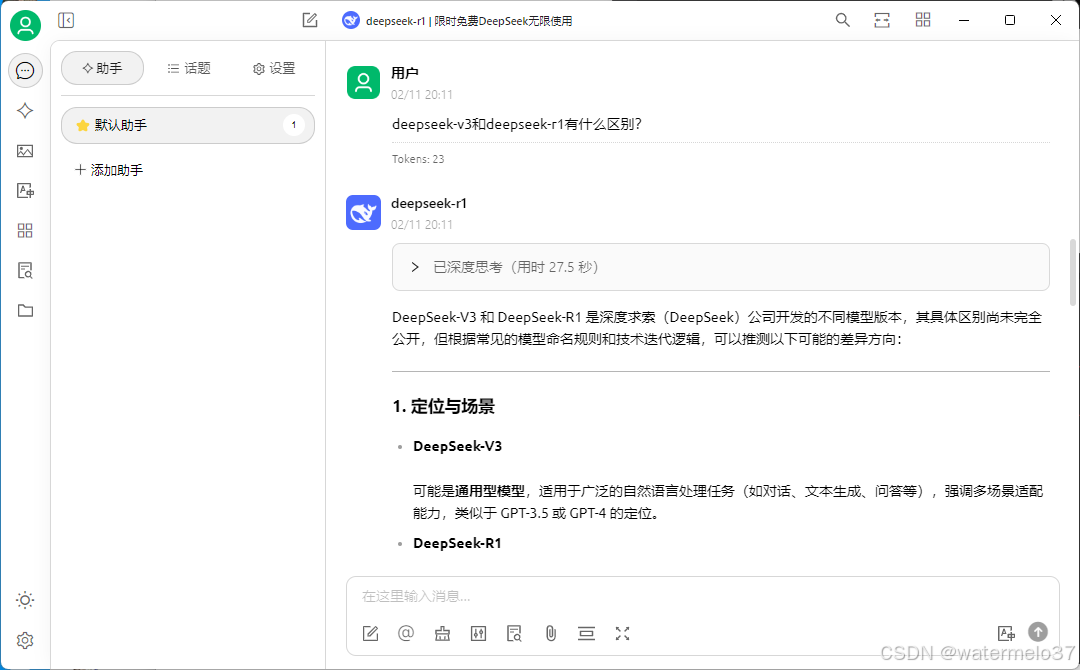Select the 默认助手 assistant
The height and width of the screenshot is (670, 1080).
point(188,125)
